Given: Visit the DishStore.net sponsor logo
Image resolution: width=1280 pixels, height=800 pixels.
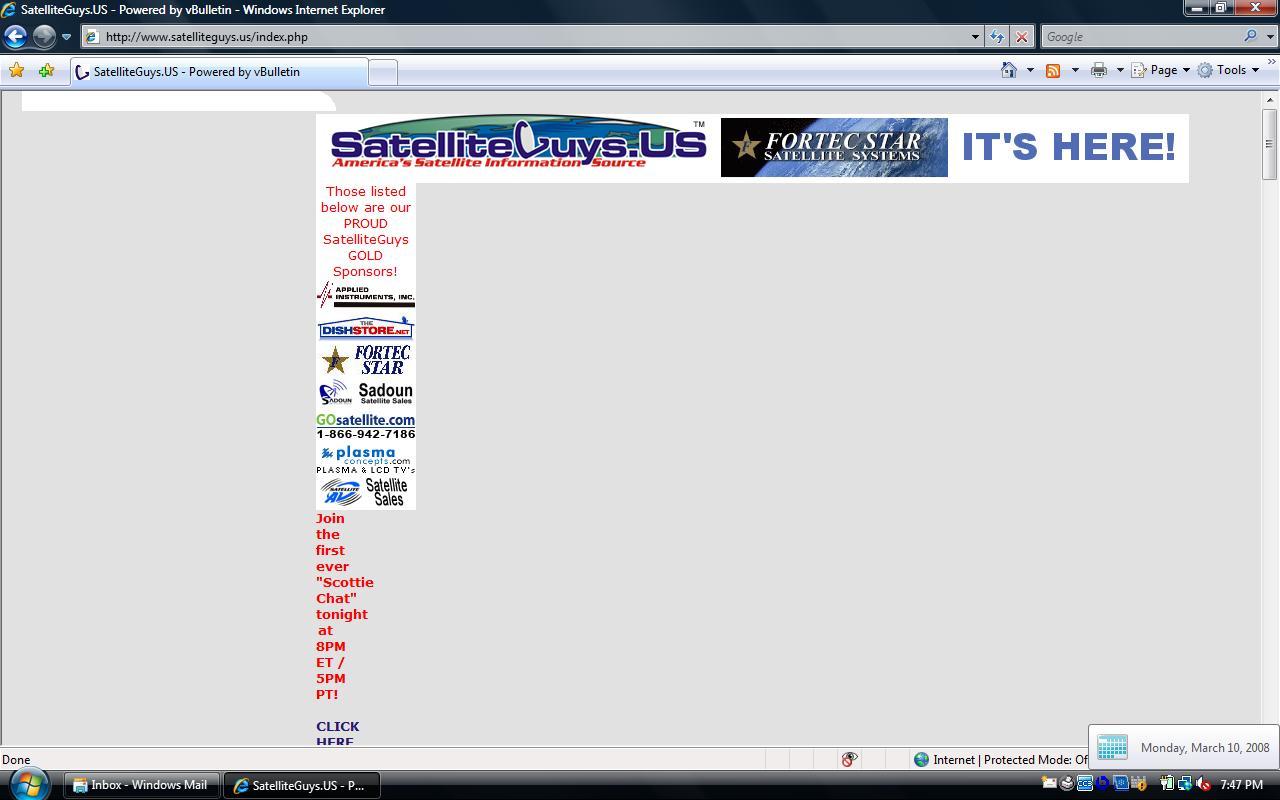Looking at the screenshot, I should click(366, 328).
